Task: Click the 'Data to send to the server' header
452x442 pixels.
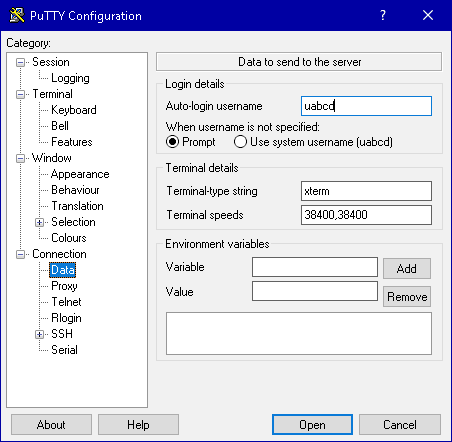Action: (299, 62)
